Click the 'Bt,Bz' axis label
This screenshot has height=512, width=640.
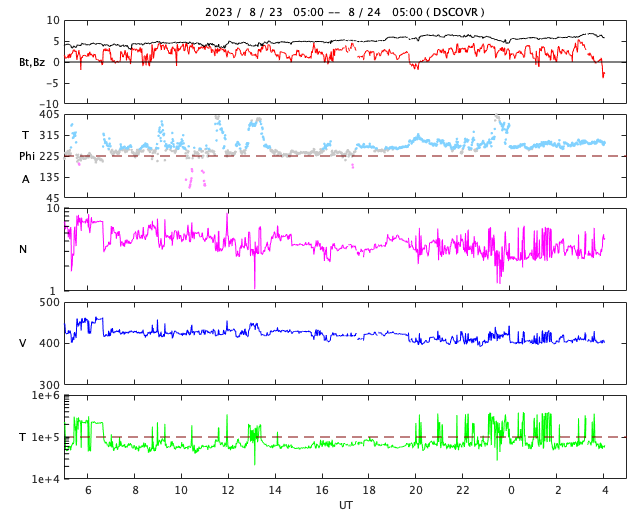[32, 62]
